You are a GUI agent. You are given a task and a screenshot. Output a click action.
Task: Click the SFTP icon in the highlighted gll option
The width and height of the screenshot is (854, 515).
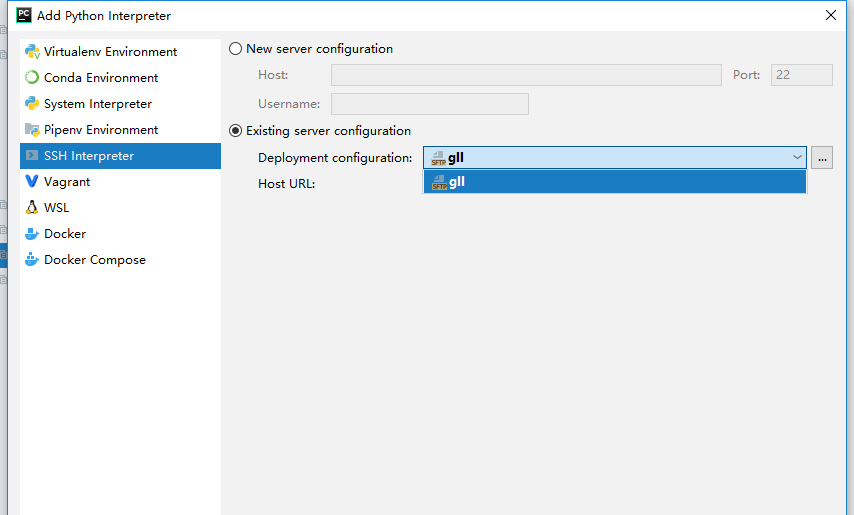coord(439,182)
